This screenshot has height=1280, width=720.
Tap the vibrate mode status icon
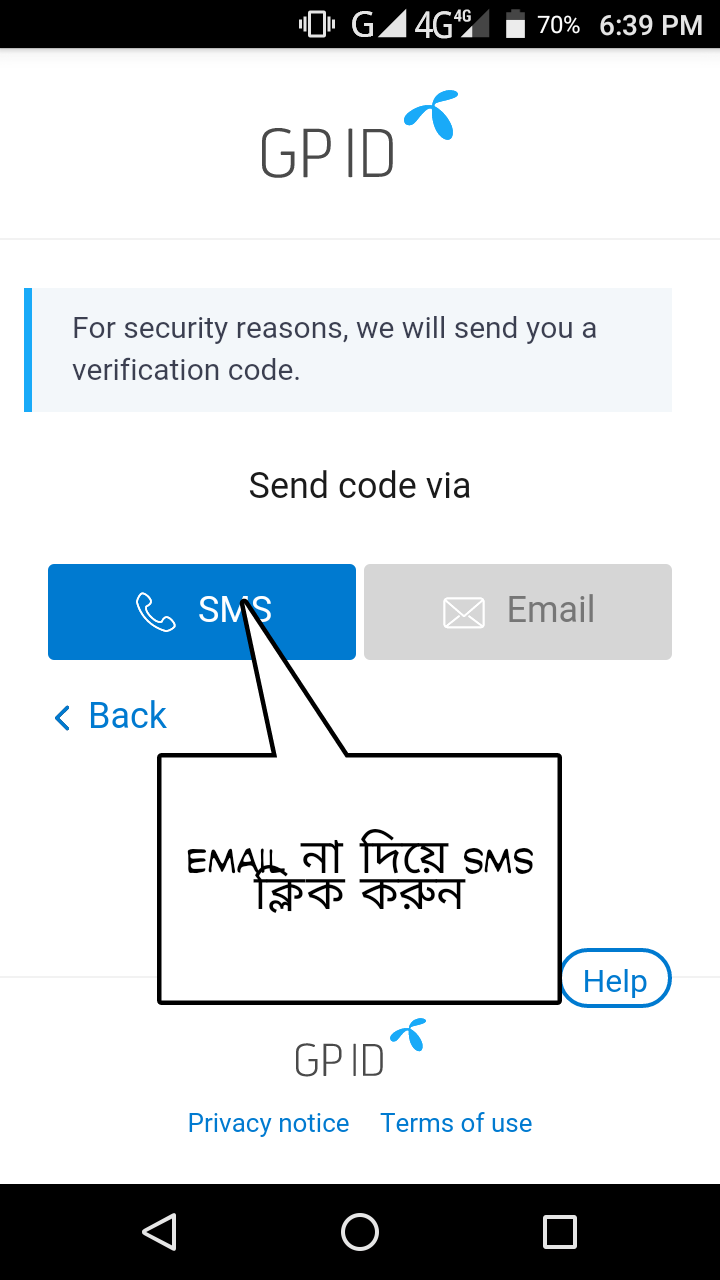[x=317, y=24]
